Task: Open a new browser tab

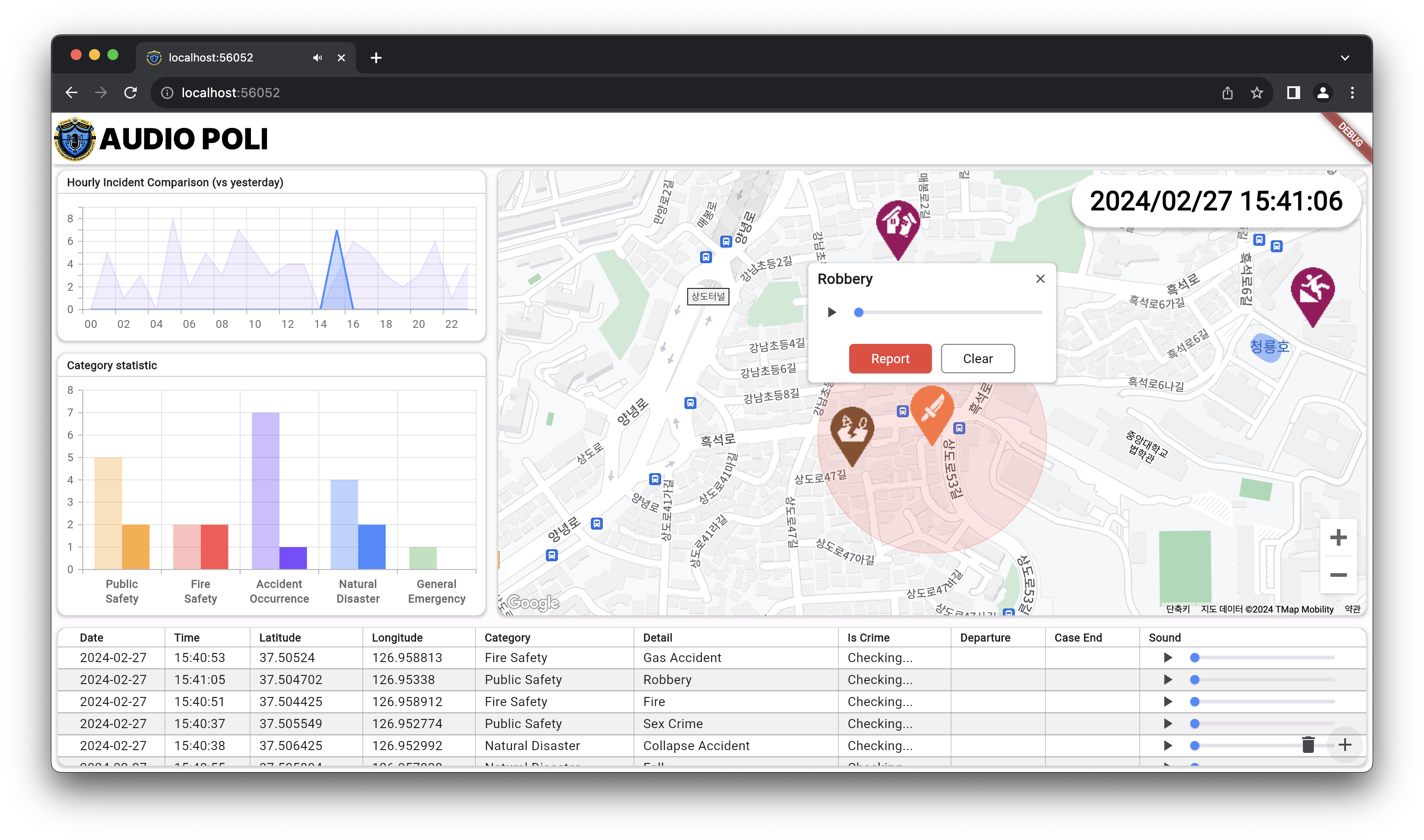Action: [x=376, y=58]
